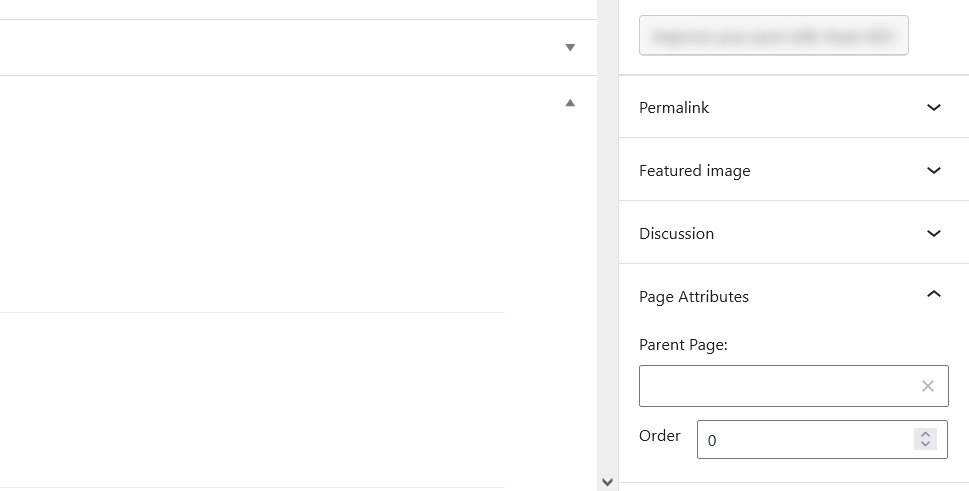969x491 pixels.
Task: Click inside the Order number field
Action: 822,440
